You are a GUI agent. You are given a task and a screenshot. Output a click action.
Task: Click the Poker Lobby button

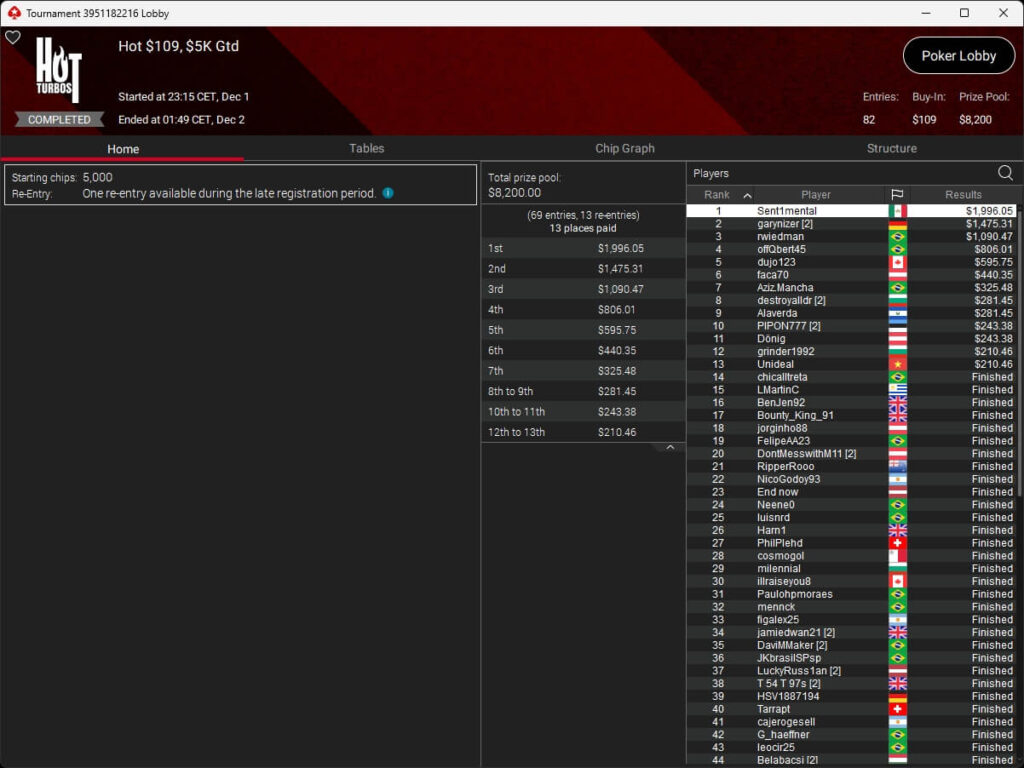tap(958, 56)
